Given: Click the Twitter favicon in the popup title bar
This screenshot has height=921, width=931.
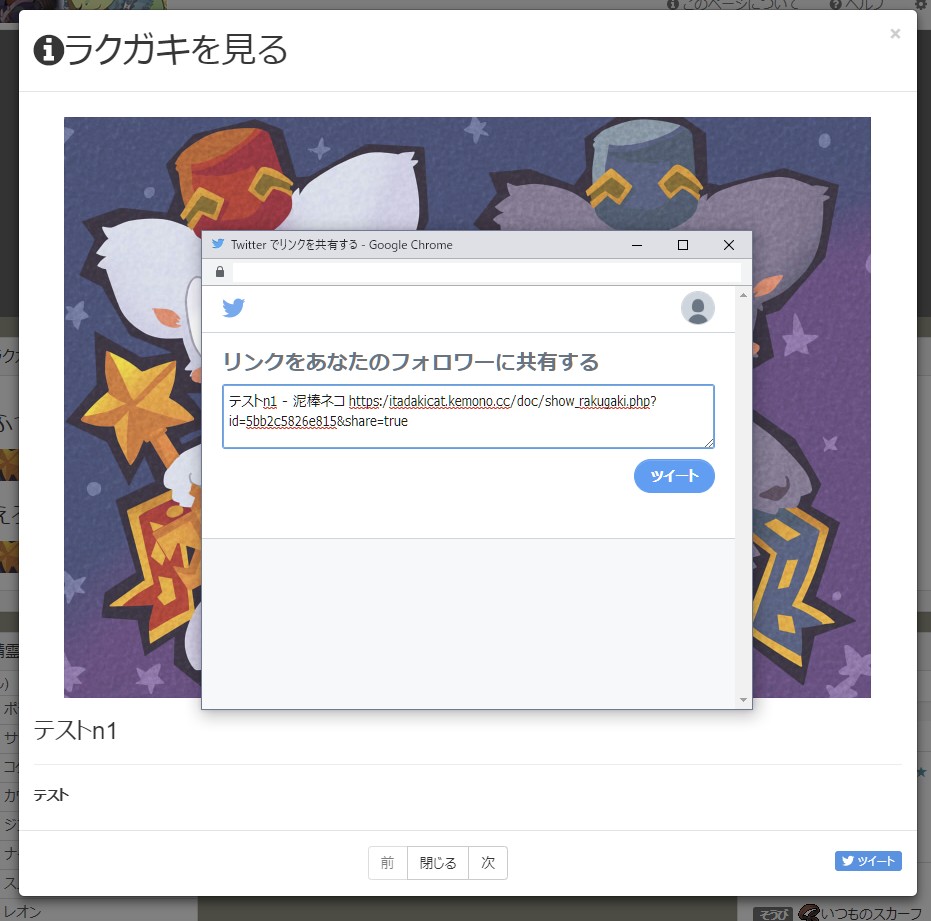Looking at the screenshot, I should [x=218, y=244].
